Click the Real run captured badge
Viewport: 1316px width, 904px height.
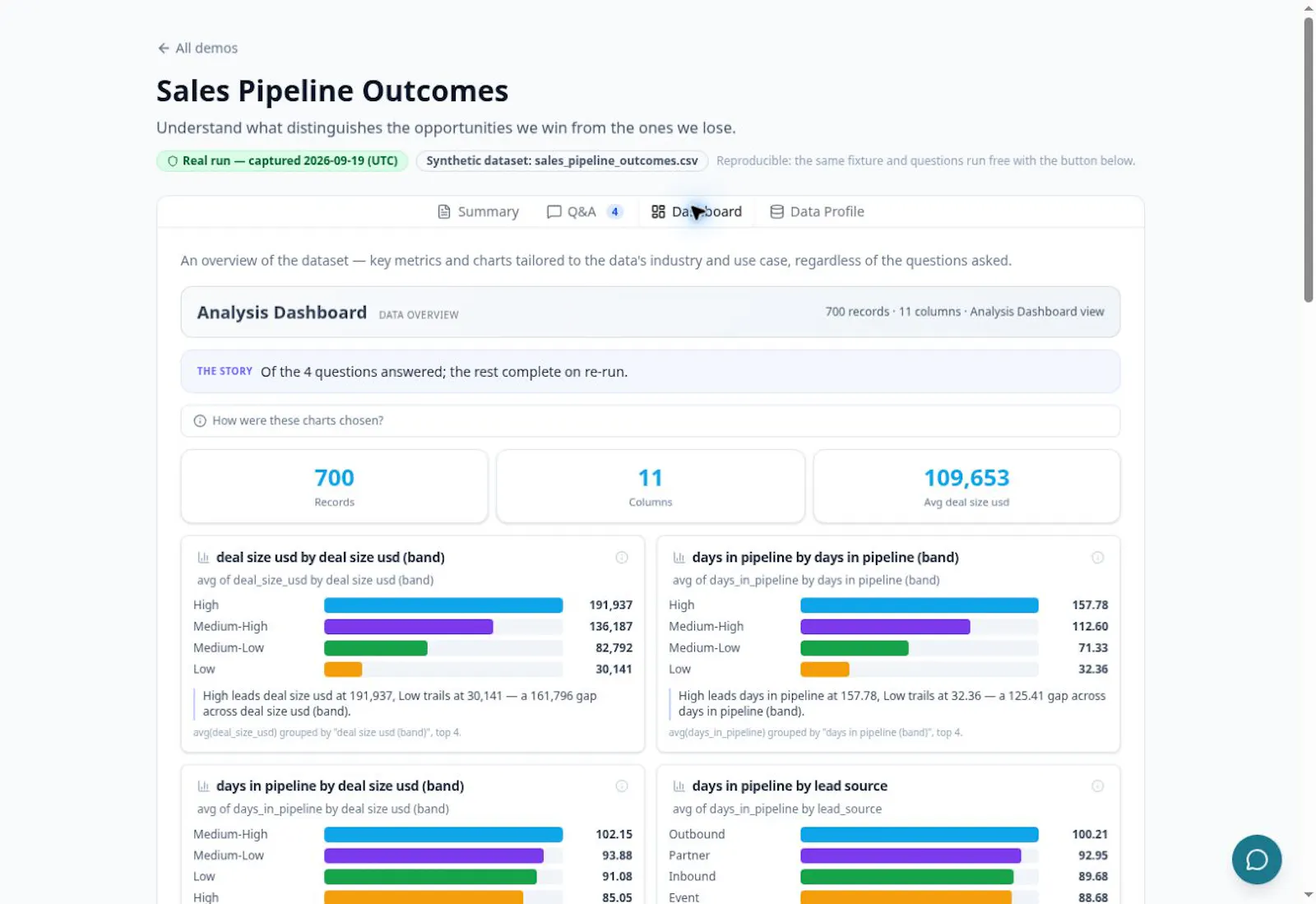[x=282, y=161]
